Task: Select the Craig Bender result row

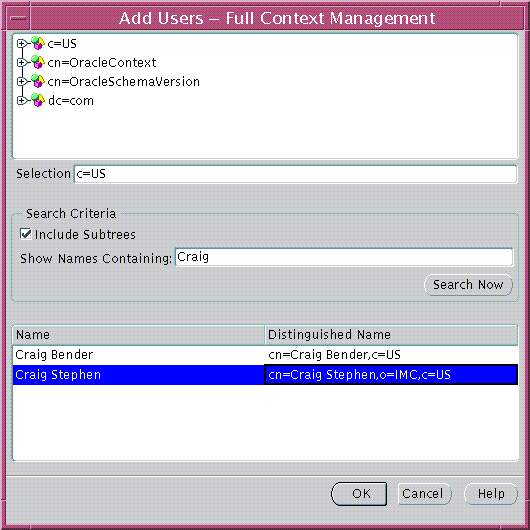Action: click(x=265, y=355)
